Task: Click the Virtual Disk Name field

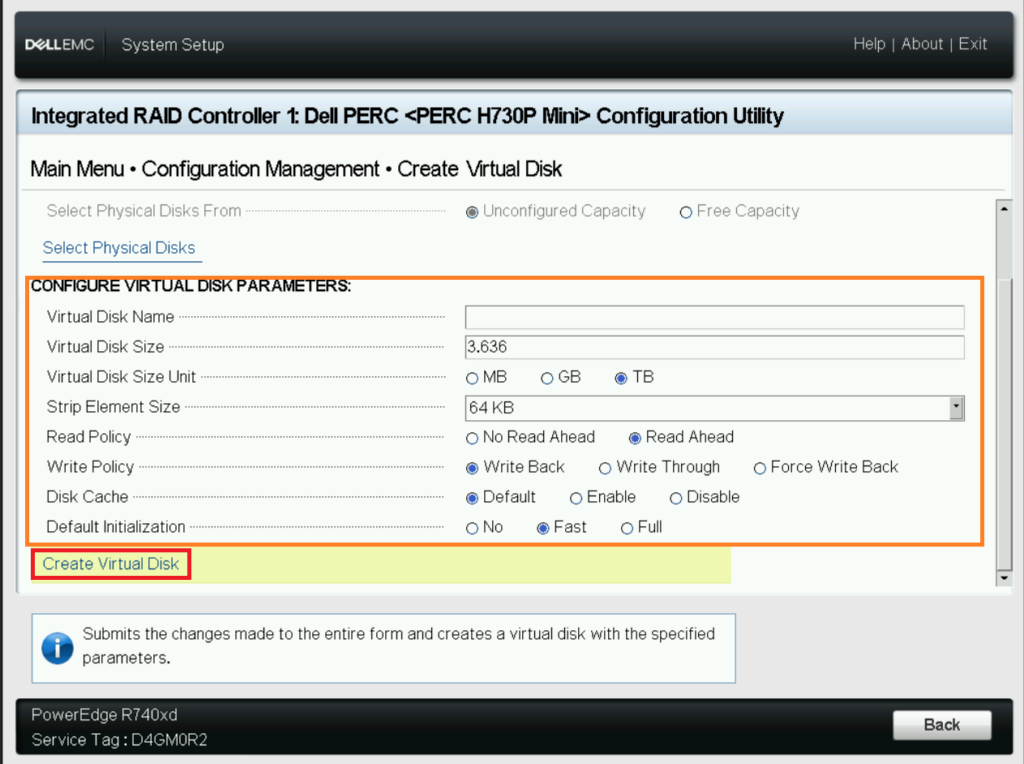Action: [714, 317]
